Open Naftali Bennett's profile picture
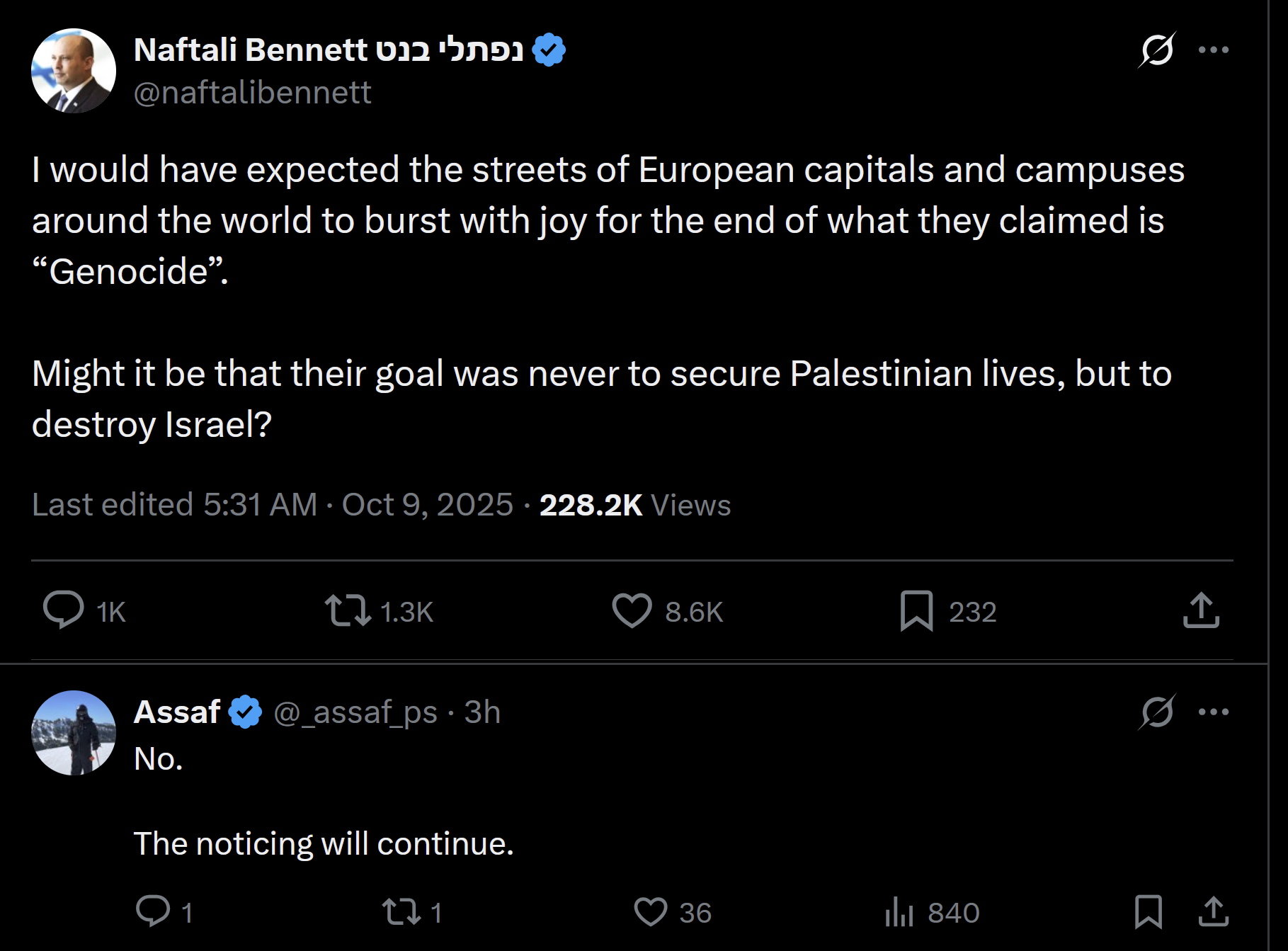 point(74,71)
